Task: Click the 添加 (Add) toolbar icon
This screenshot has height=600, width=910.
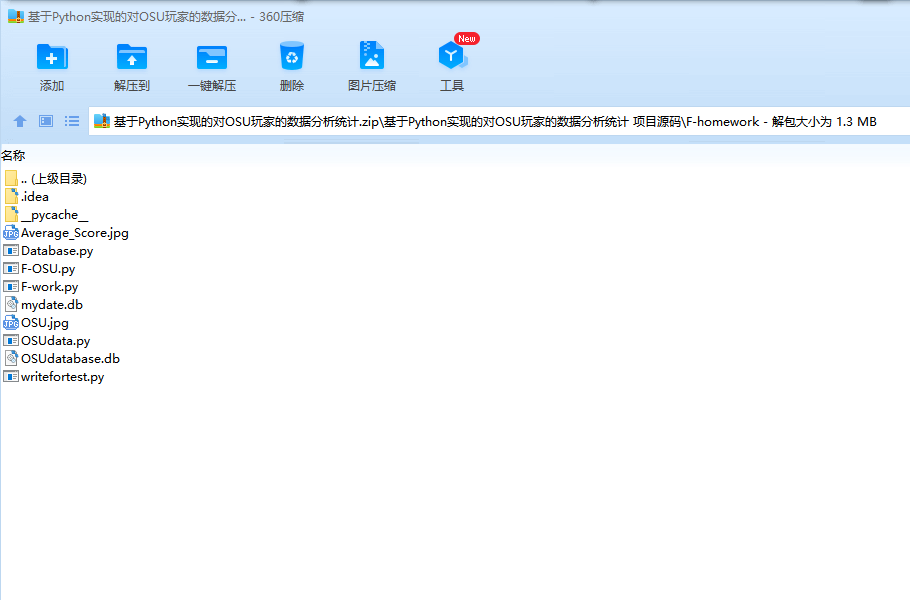Action: click(52, 57)
